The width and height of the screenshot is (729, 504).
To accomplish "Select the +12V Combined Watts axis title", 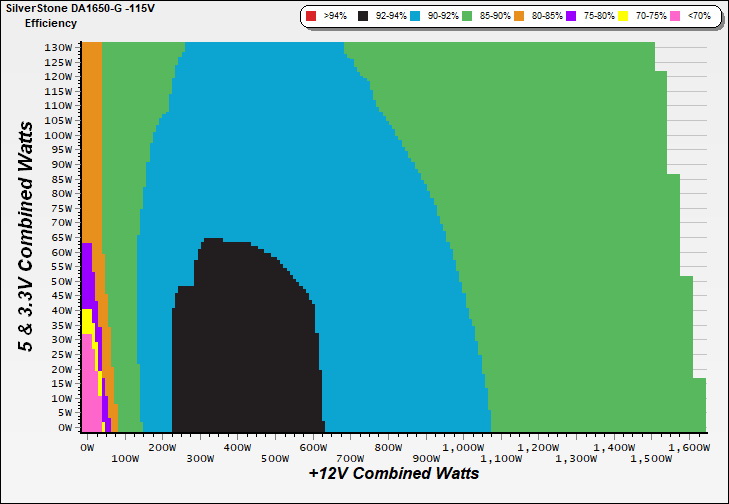I will (393, 474).
